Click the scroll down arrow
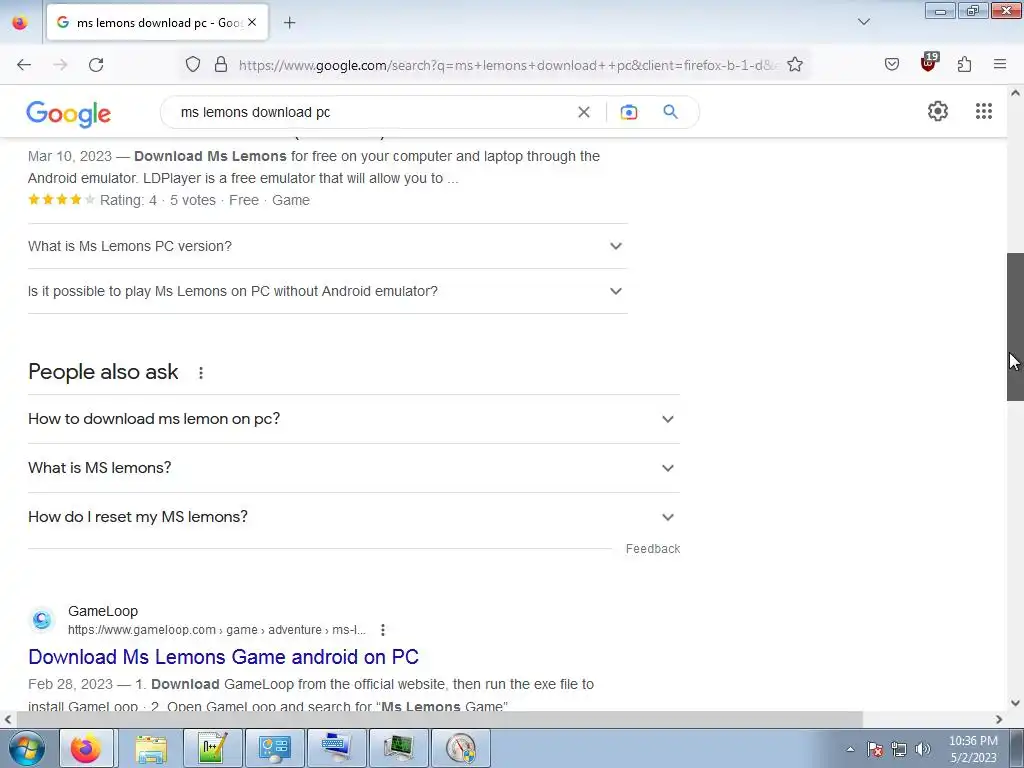 click(1015, 703)
